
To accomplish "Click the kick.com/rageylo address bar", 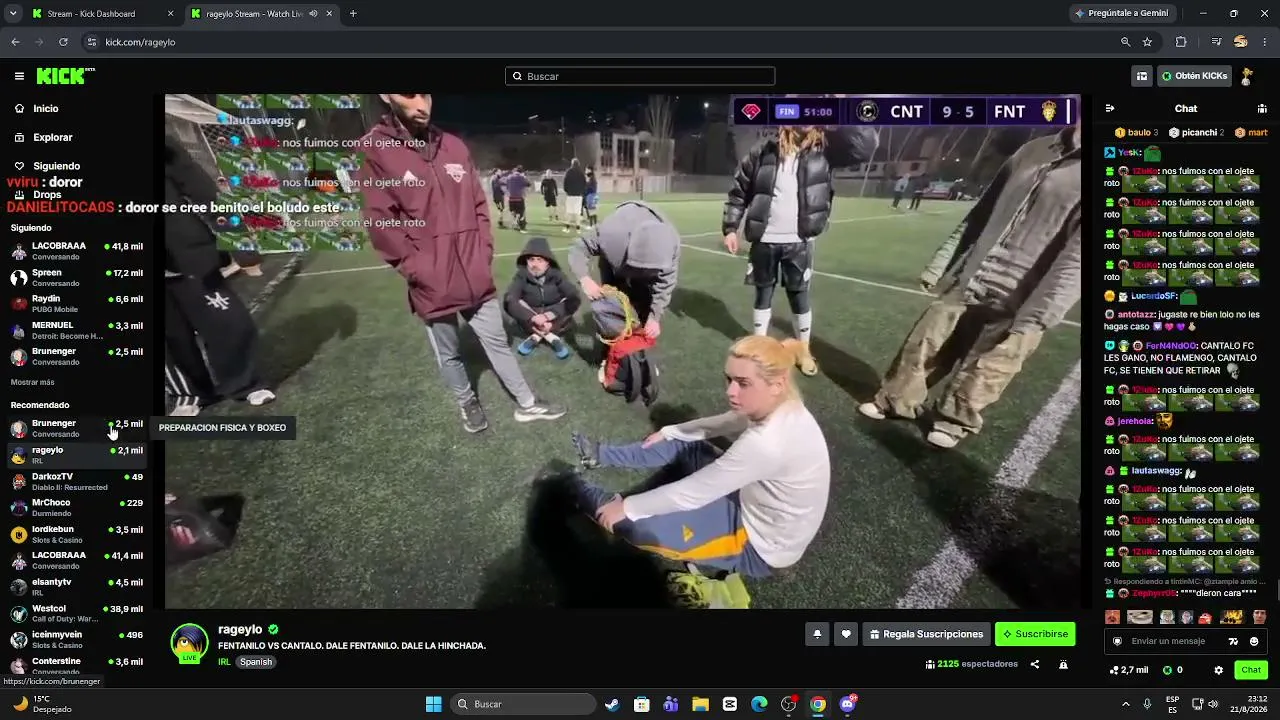I will [x=600, y=42].
